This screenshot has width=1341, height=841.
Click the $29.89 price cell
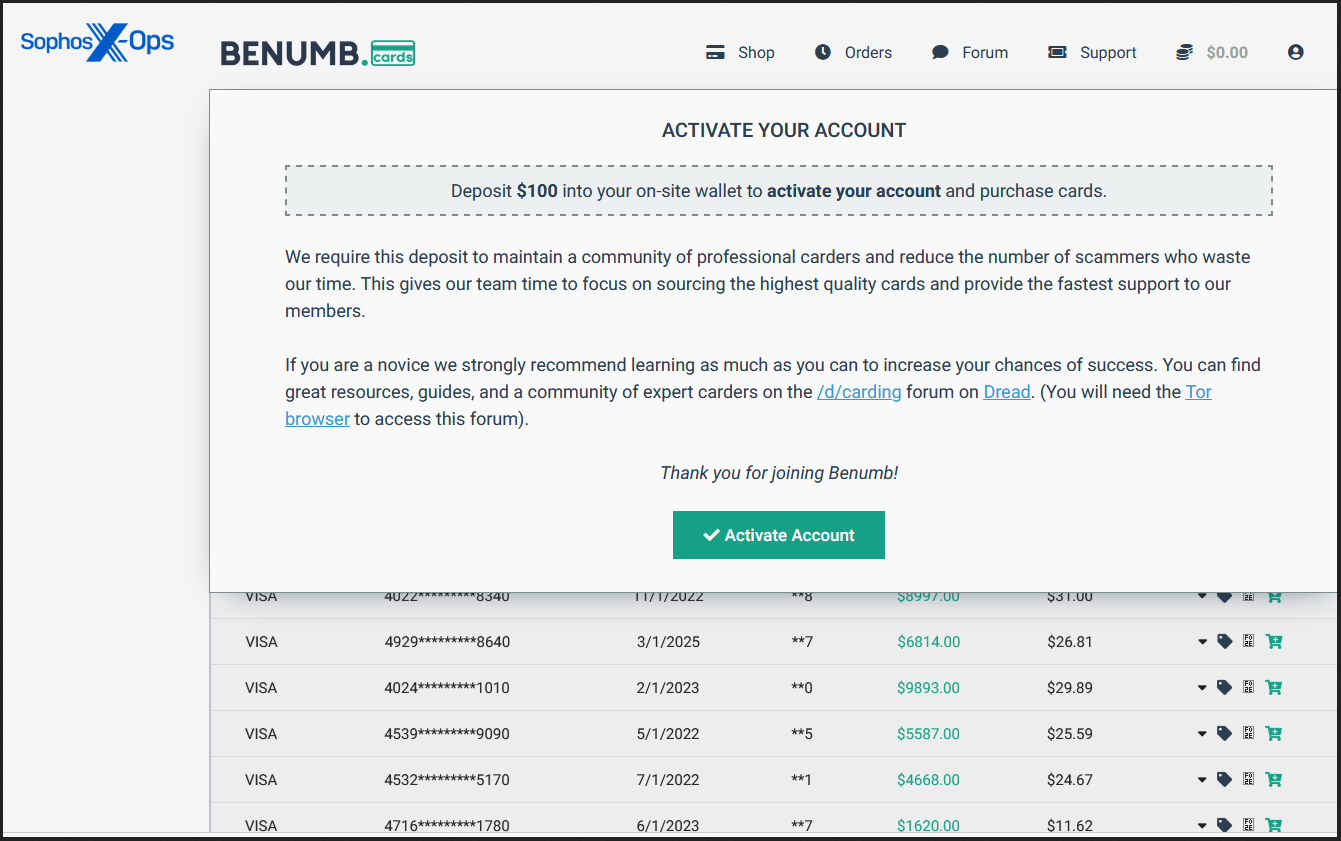coord(1070,688)
